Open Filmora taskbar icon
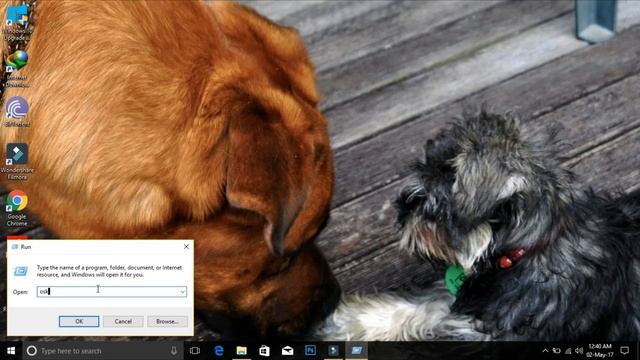The image size is (640, 360). pyautogui.click(x=333, y=351)
